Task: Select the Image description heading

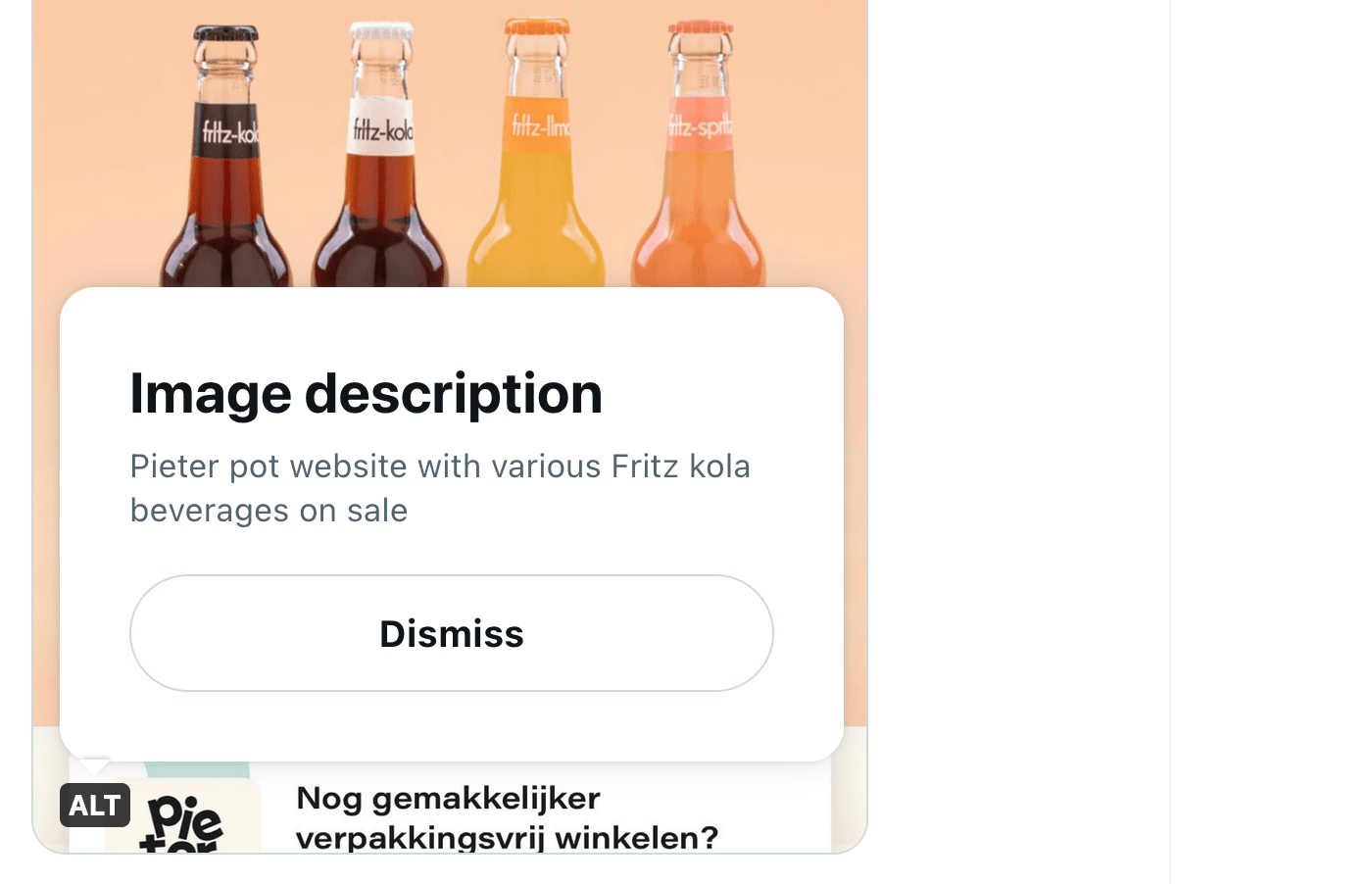Action: [x=366, y=393]
